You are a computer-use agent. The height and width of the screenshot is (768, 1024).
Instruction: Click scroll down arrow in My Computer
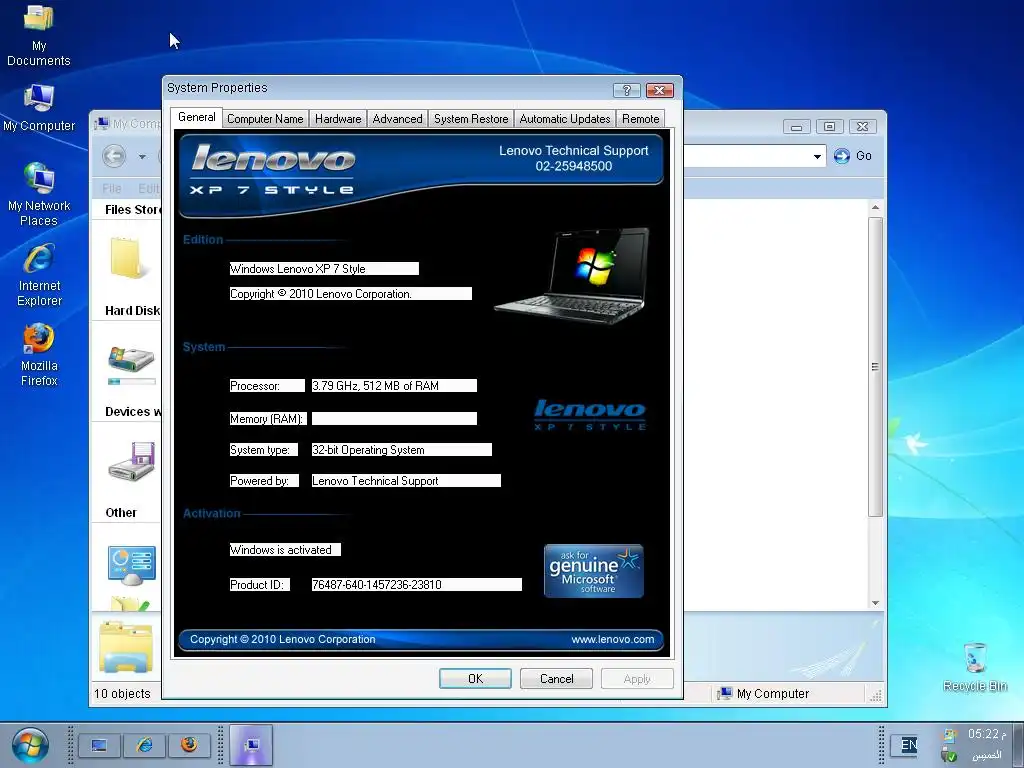[875, 603]
